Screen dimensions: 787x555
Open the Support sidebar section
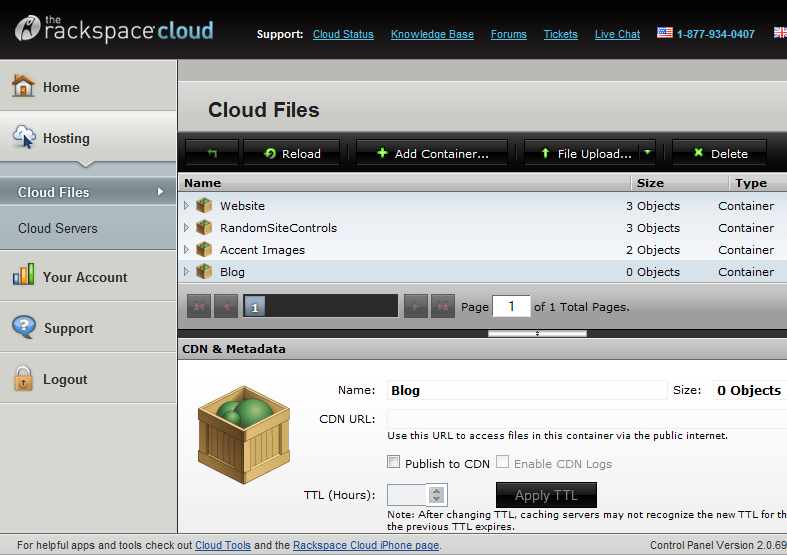[88, 327]
